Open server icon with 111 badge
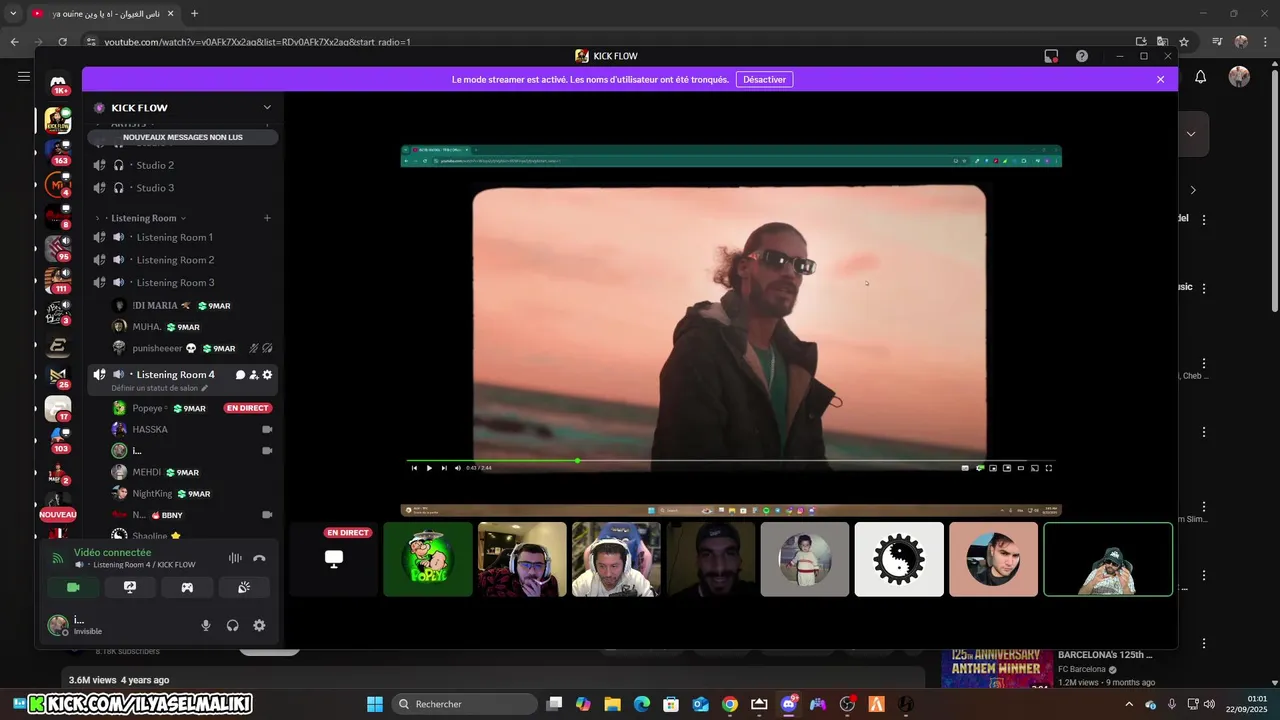This screenshot has height=720, width=1280. coord(58,281)
